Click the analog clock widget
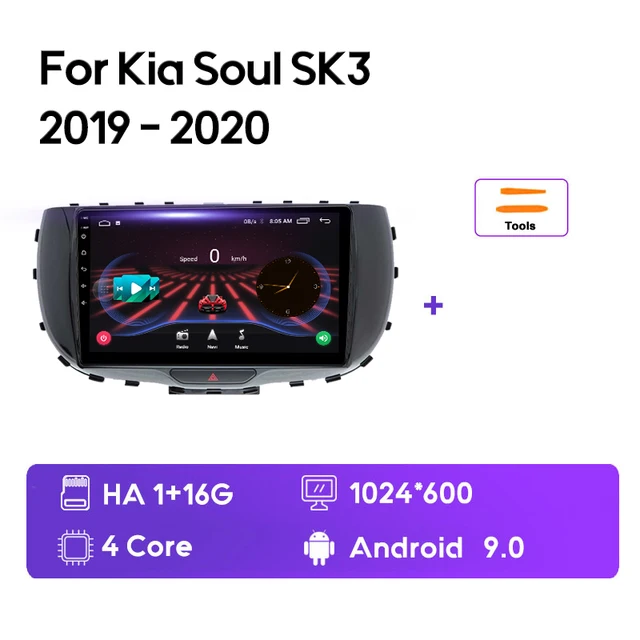Screen dimensions: 640x640 tap(288, 287)
